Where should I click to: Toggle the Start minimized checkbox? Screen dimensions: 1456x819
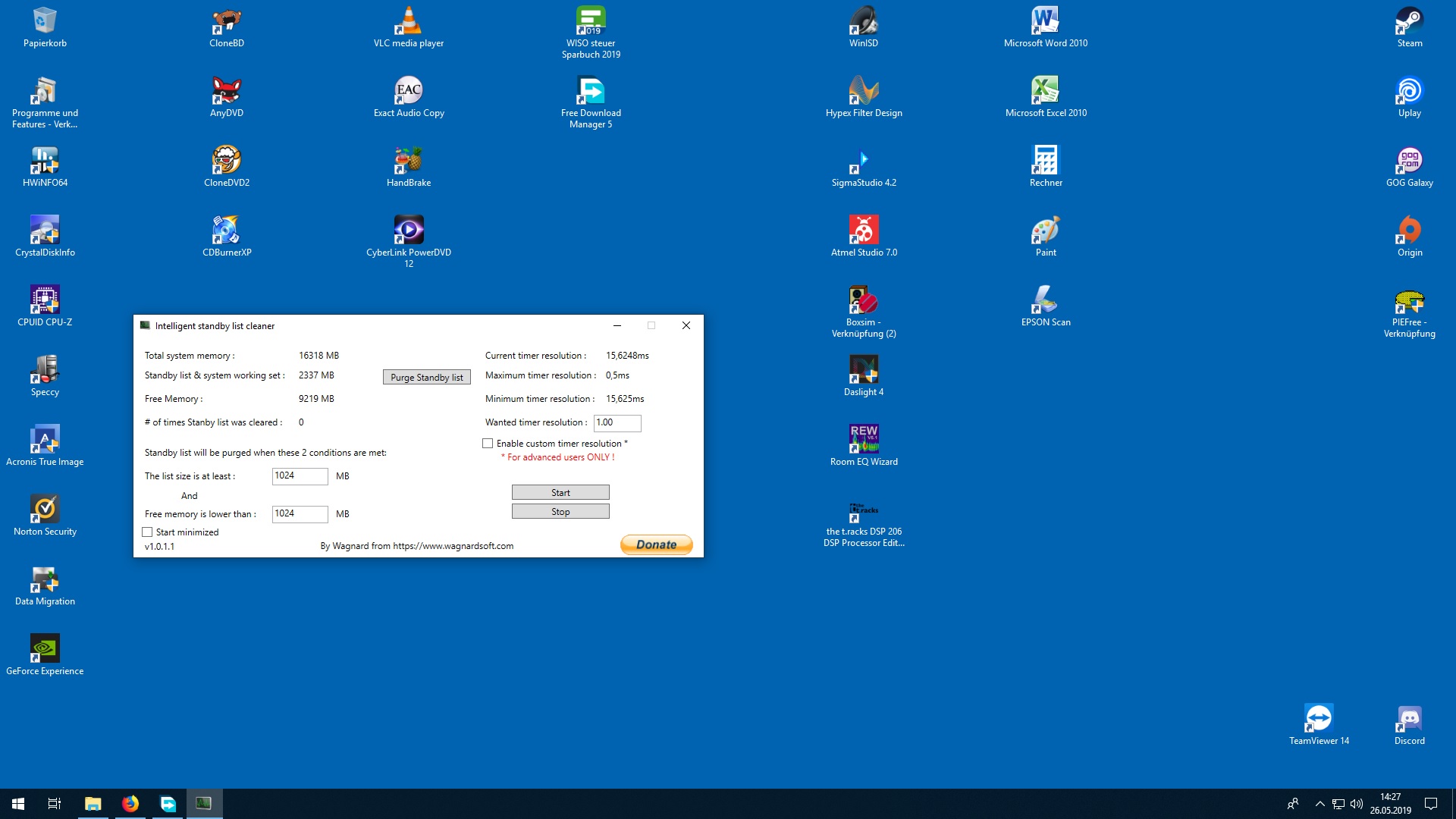(148, 532)
